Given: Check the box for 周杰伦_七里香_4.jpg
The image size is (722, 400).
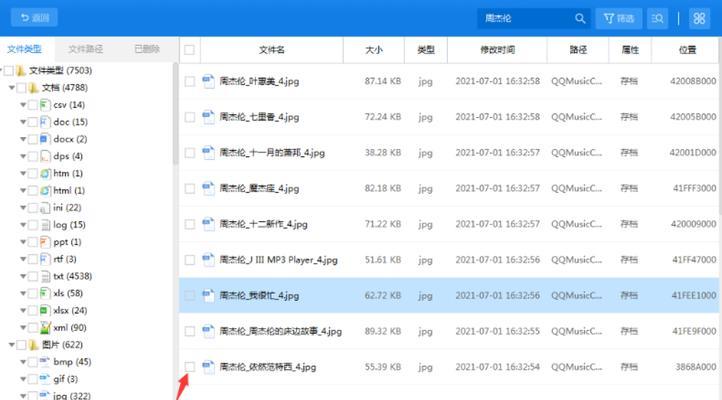Looking at the screenshot, I should coord(190,117).
